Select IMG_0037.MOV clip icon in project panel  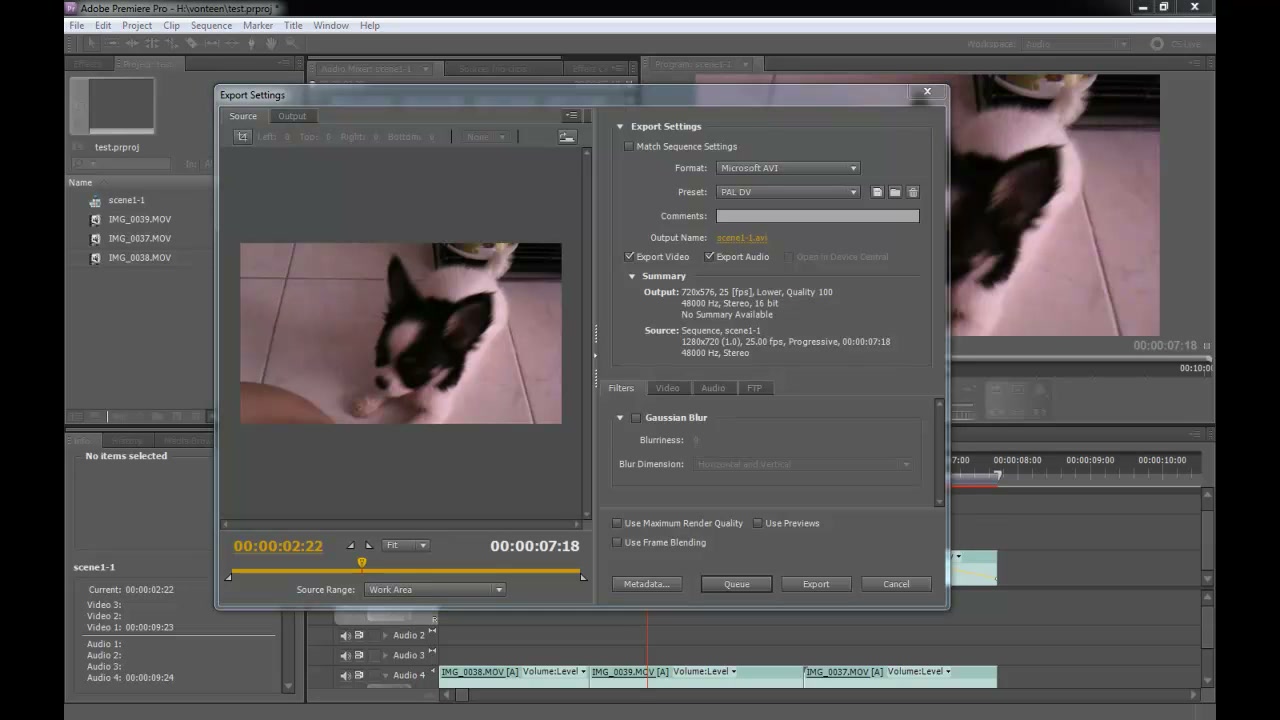pos(95,239)
